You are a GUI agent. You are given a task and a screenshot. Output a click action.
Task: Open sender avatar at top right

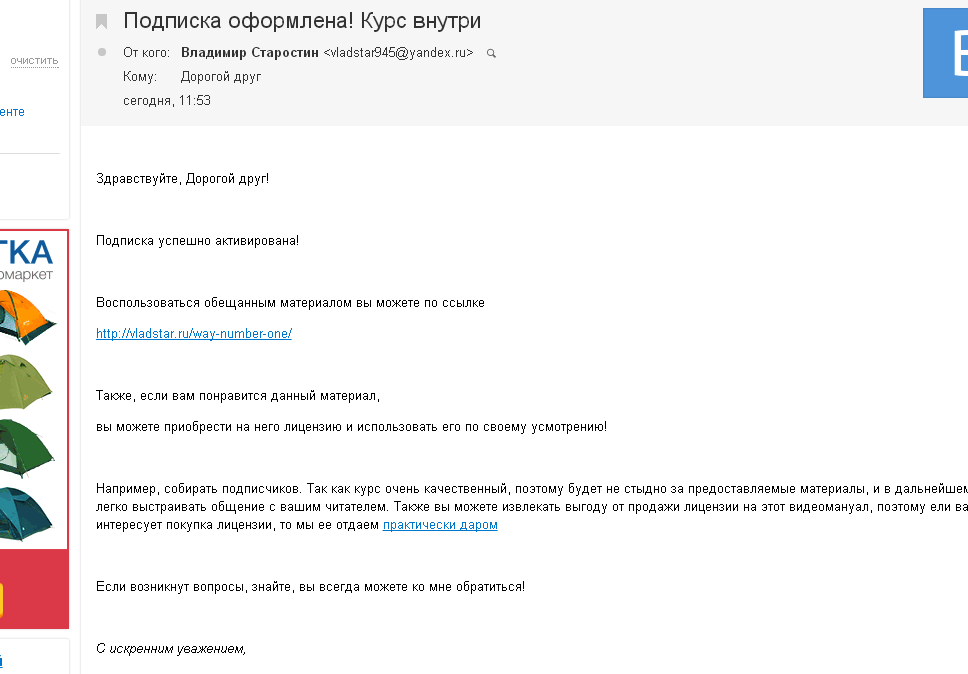[x=946, y=52]
